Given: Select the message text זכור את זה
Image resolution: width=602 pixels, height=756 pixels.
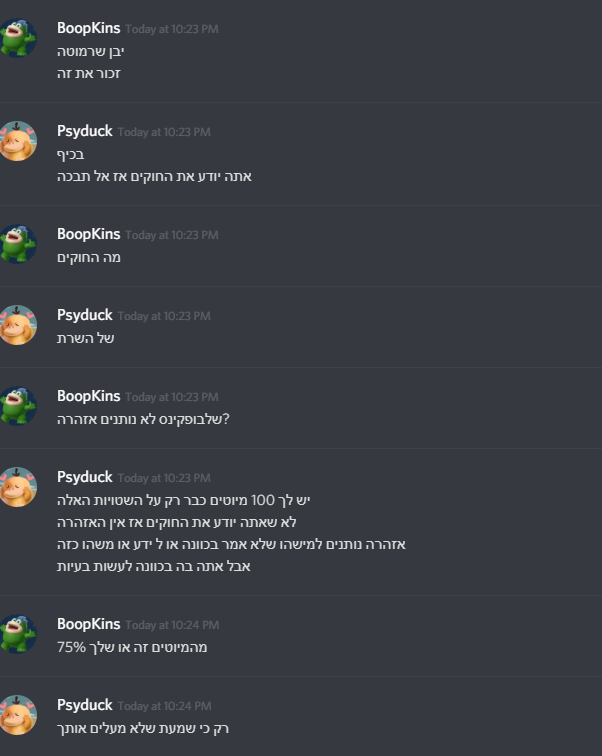Looking at the screenshot, I should 89,73.
